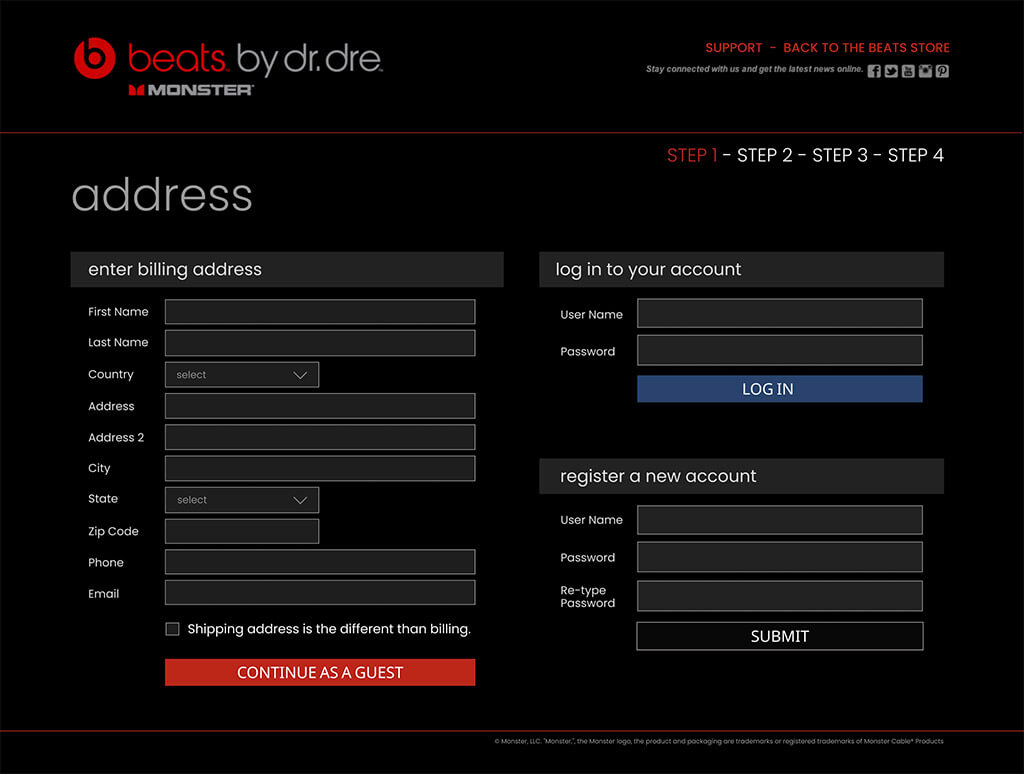Expand the State select dropdown

tap(242, 500)
